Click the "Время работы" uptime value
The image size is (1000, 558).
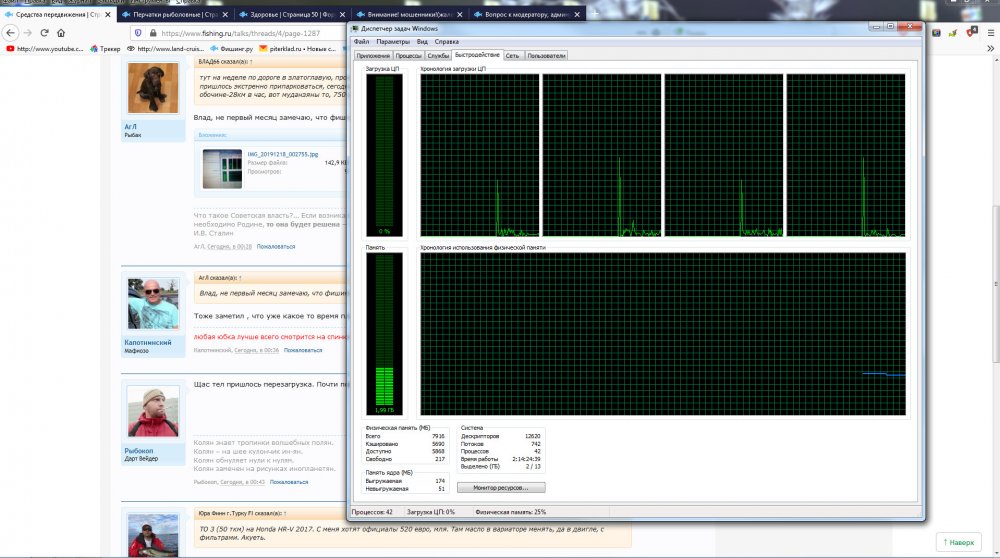526,459
